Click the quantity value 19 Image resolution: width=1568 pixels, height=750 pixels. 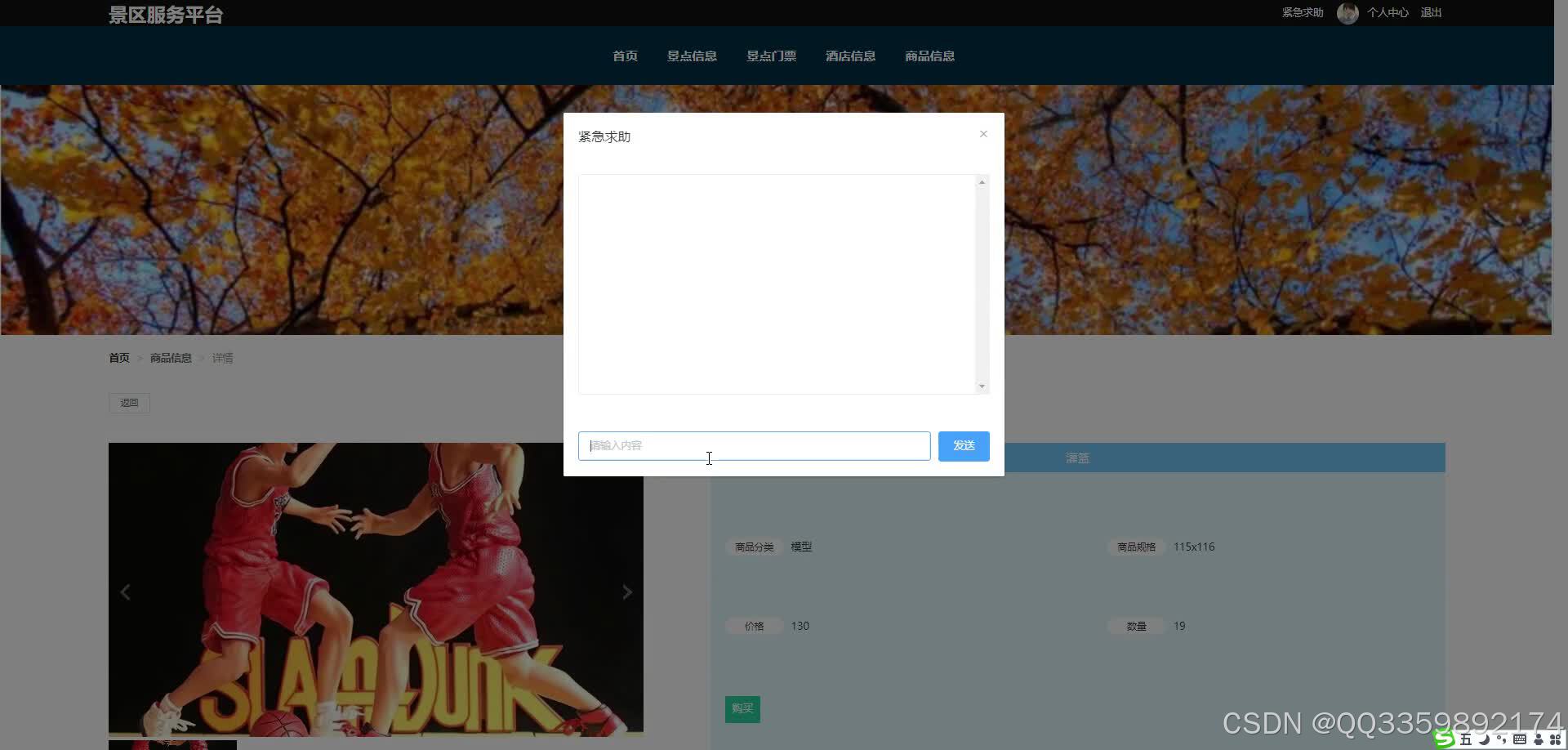tap(1179, 626)
